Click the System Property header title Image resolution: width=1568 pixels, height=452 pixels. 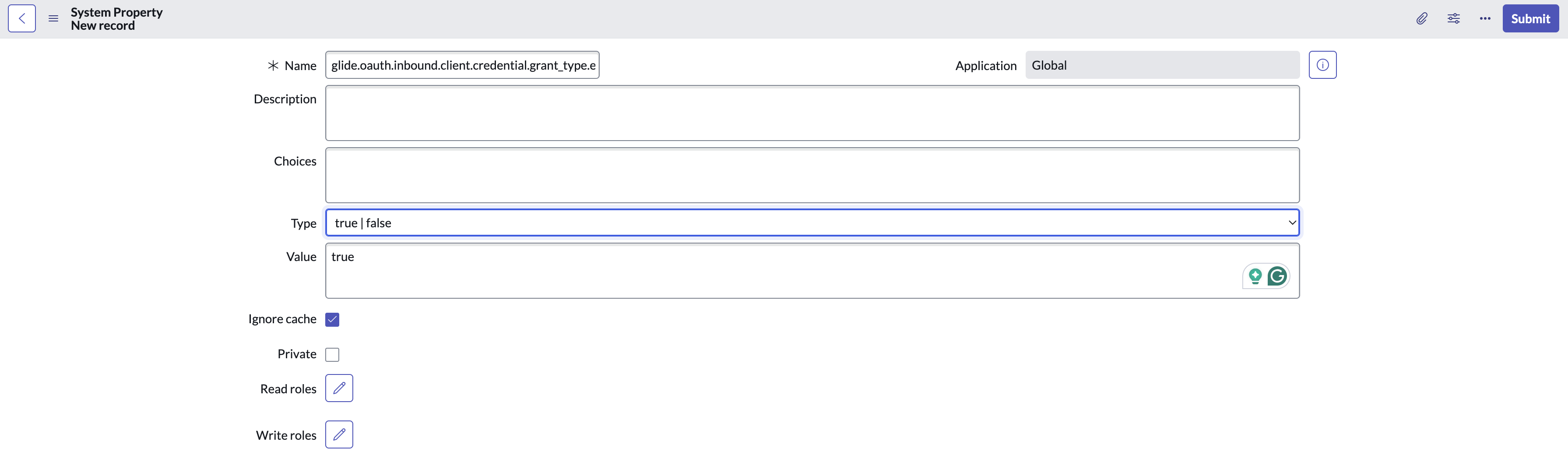point(116,11)
